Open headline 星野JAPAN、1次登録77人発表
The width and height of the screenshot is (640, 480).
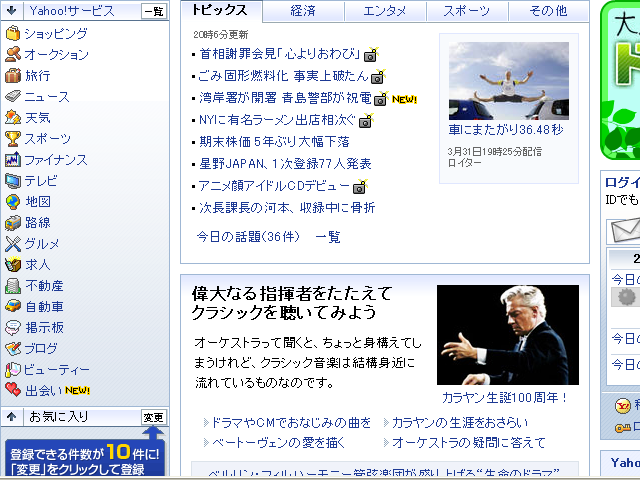(285, 164)
